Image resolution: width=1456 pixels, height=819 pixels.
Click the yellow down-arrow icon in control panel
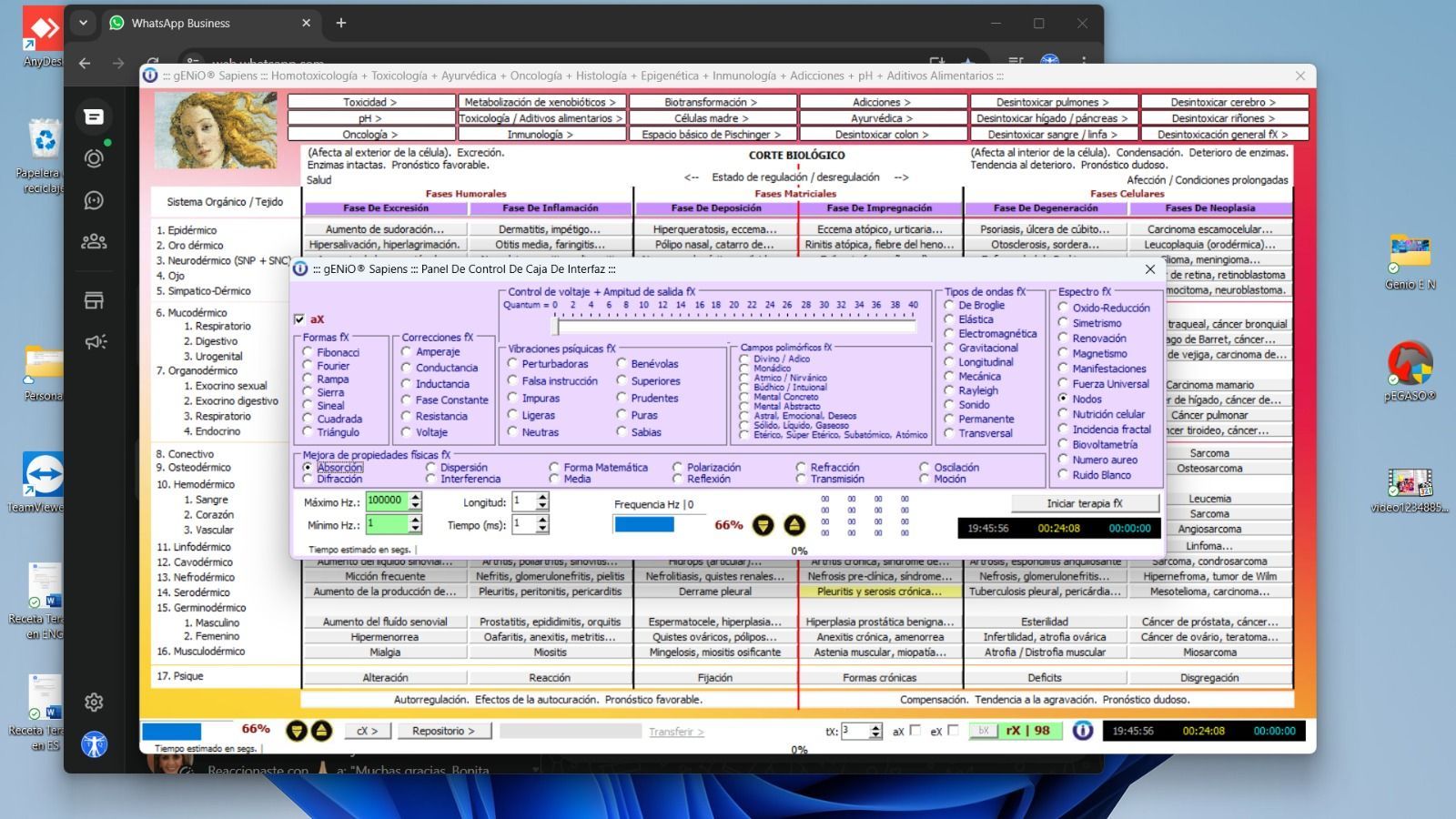pyautogui.click(x=763, y=525)
